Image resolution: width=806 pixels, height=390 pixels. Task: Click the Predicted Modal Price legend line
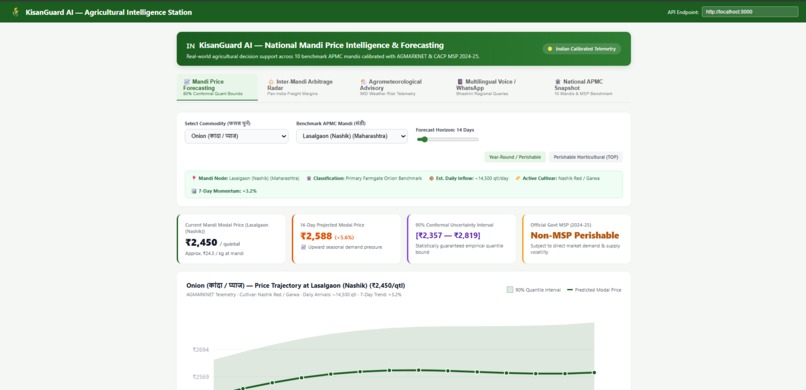tap(570, 290)
